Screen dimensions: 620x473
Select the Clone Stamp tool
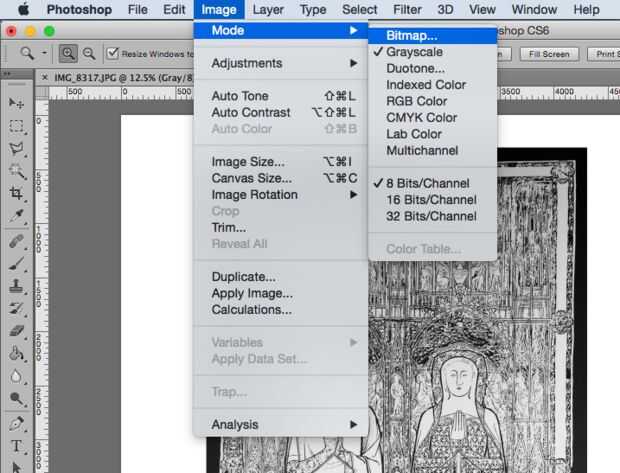pos(16,286)
